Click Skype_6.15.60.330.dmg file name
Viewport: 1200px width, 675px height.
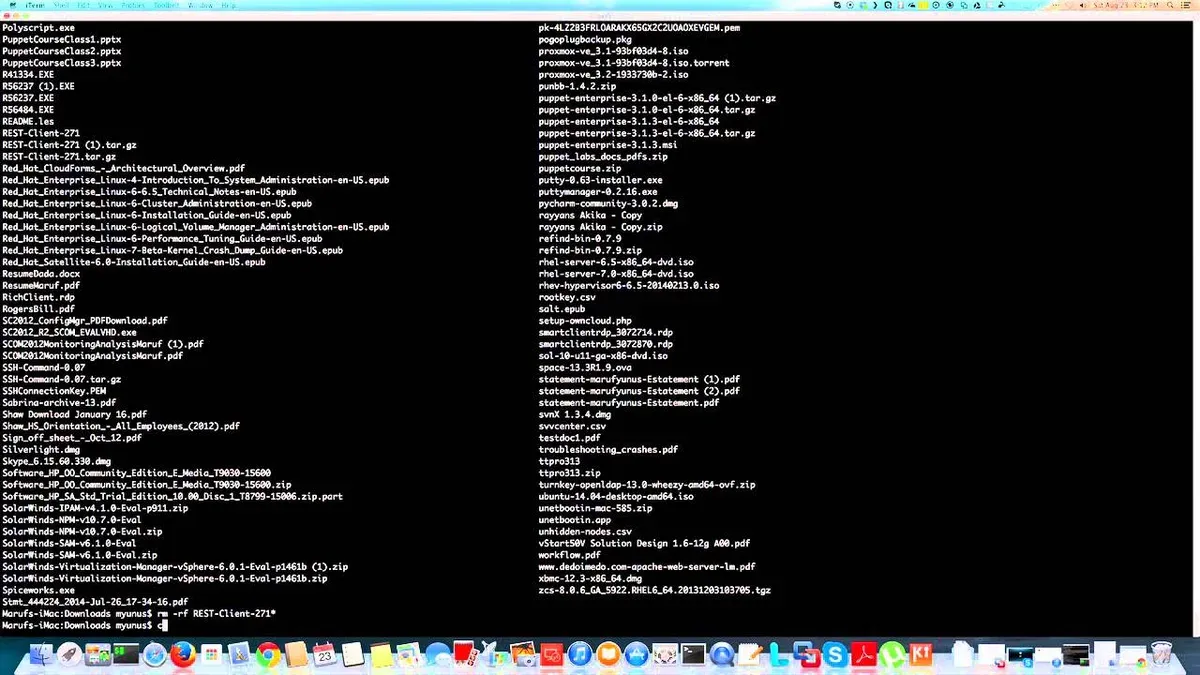pyautogui.click(x=56, y=462)
